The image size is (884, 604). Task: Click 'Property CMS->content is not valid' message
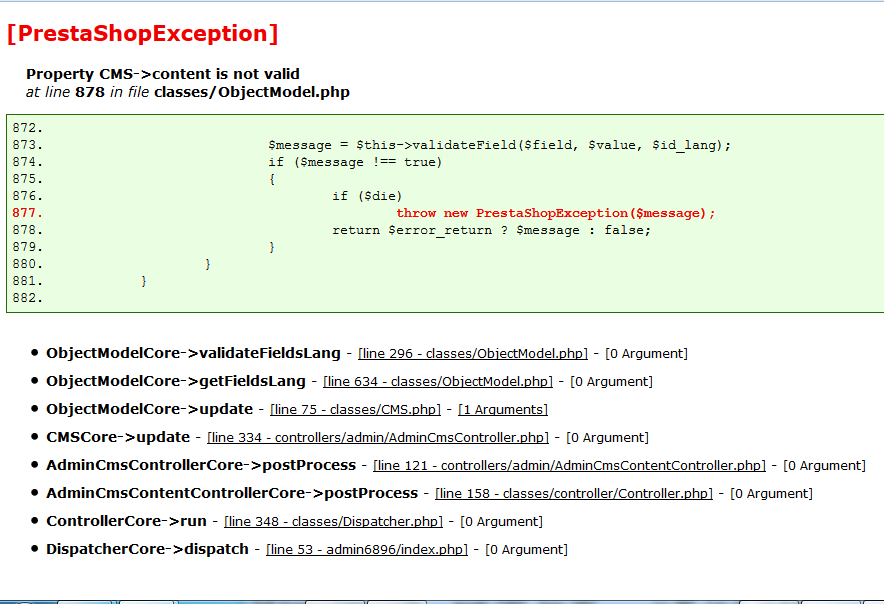pos(163,74)
